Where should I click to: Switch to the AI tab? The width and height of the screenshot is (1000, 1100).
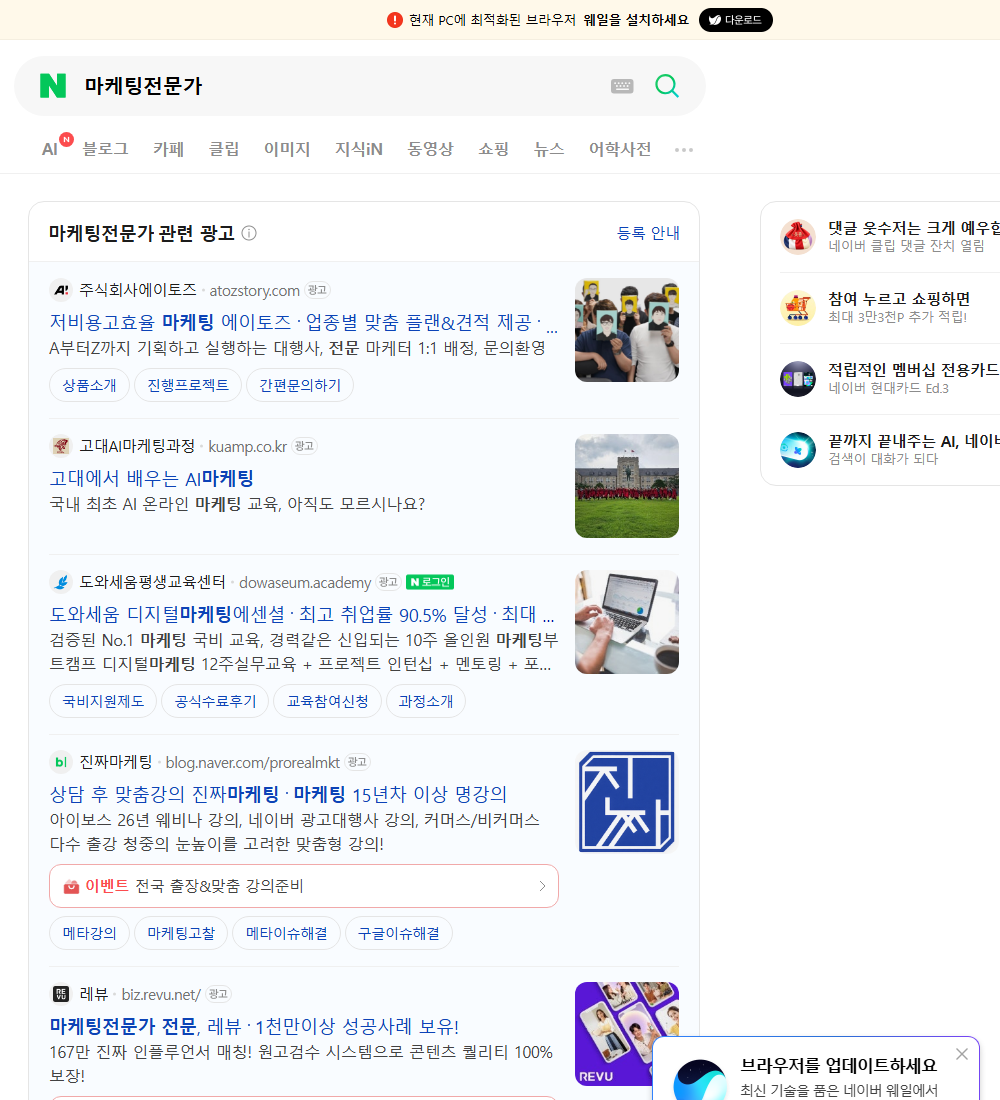point(50,149)
